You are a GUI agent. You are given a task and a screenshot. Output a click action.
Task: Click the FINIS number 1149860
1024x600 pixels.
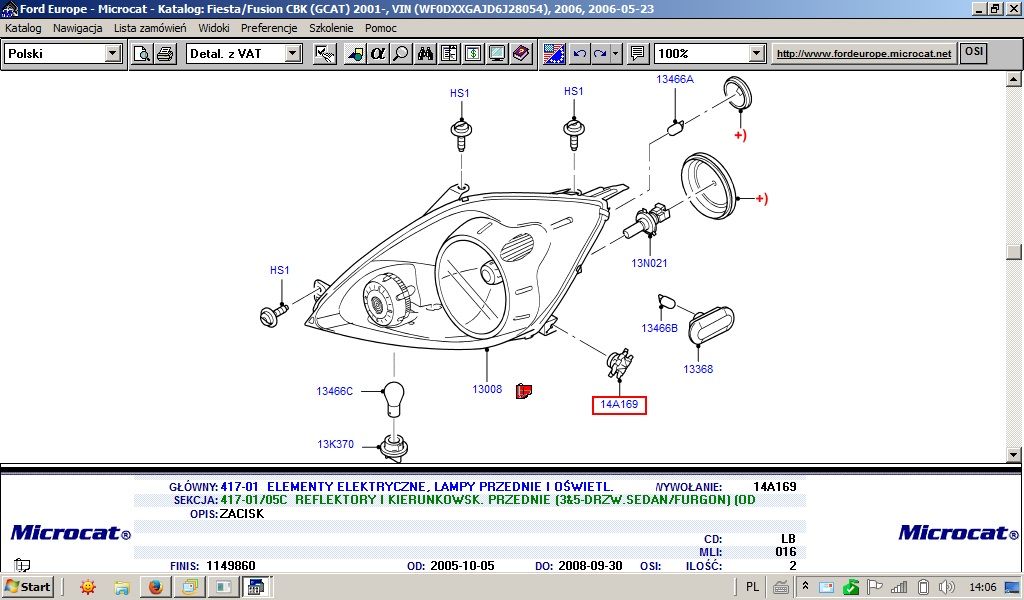tap(231, 565)
